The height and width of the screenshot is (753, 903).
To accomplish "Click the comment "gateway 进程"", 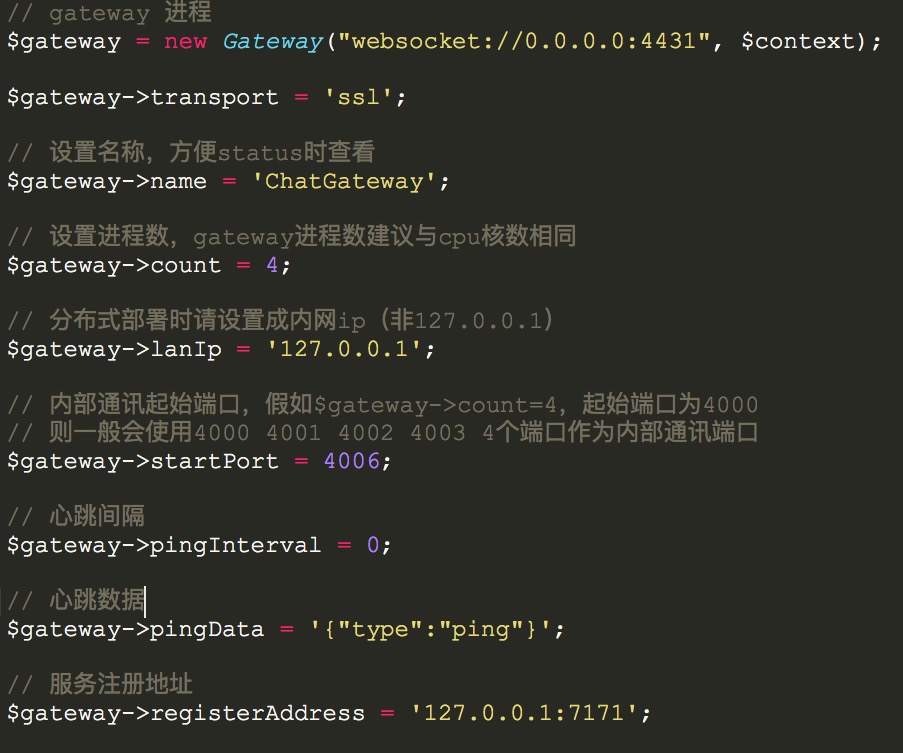I will click(109, 13).
